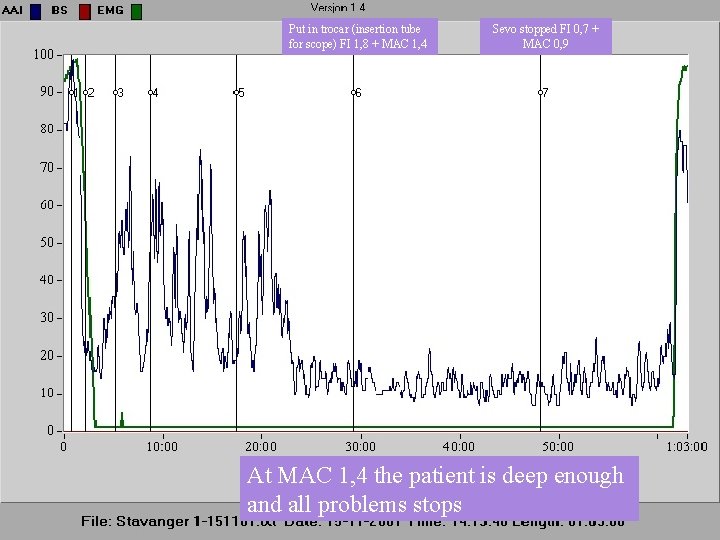The height and width of the screenshot is (540, 720).
Task: Click the 'At MAC 1,4 the patient' note
Action: click(x=439, y=488)
